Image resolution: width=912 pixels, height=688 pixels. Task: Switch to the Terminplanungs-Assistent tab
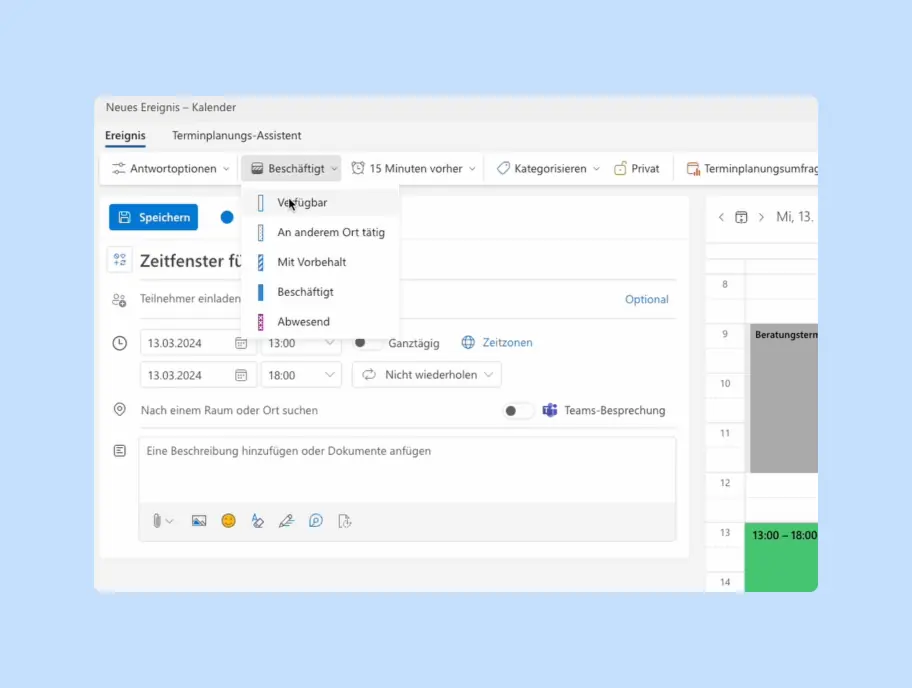tap(236, 135)
